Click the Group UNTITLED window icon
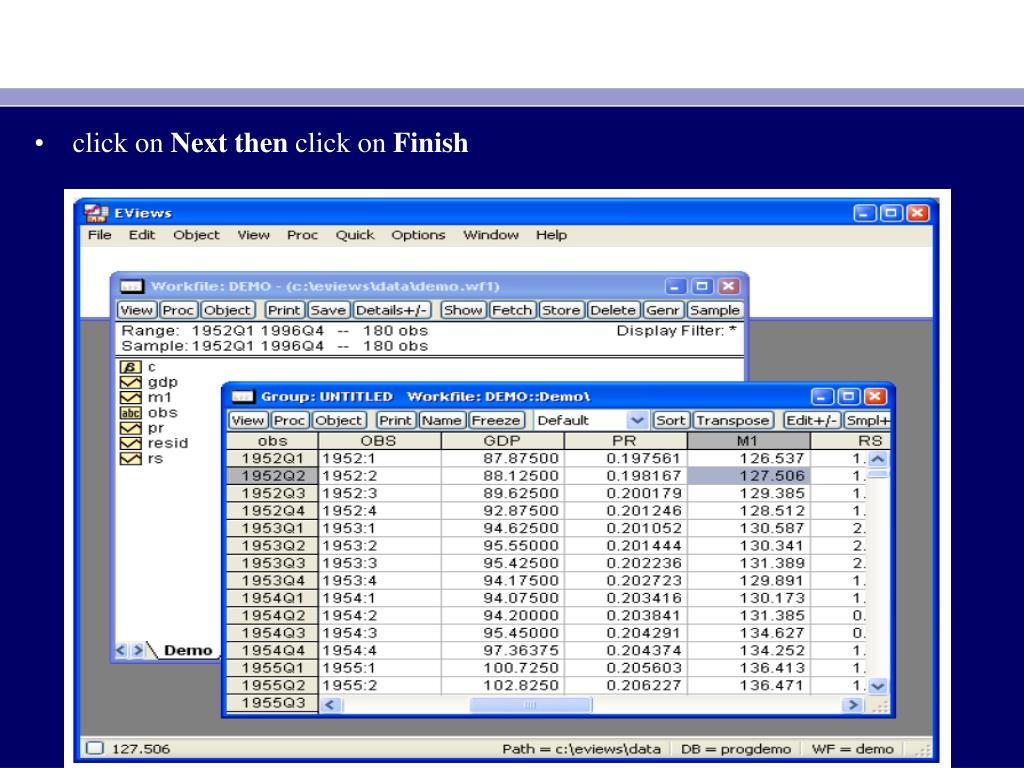The height and width of the screenshot is (768, 1024). click(x=243, y=396)
